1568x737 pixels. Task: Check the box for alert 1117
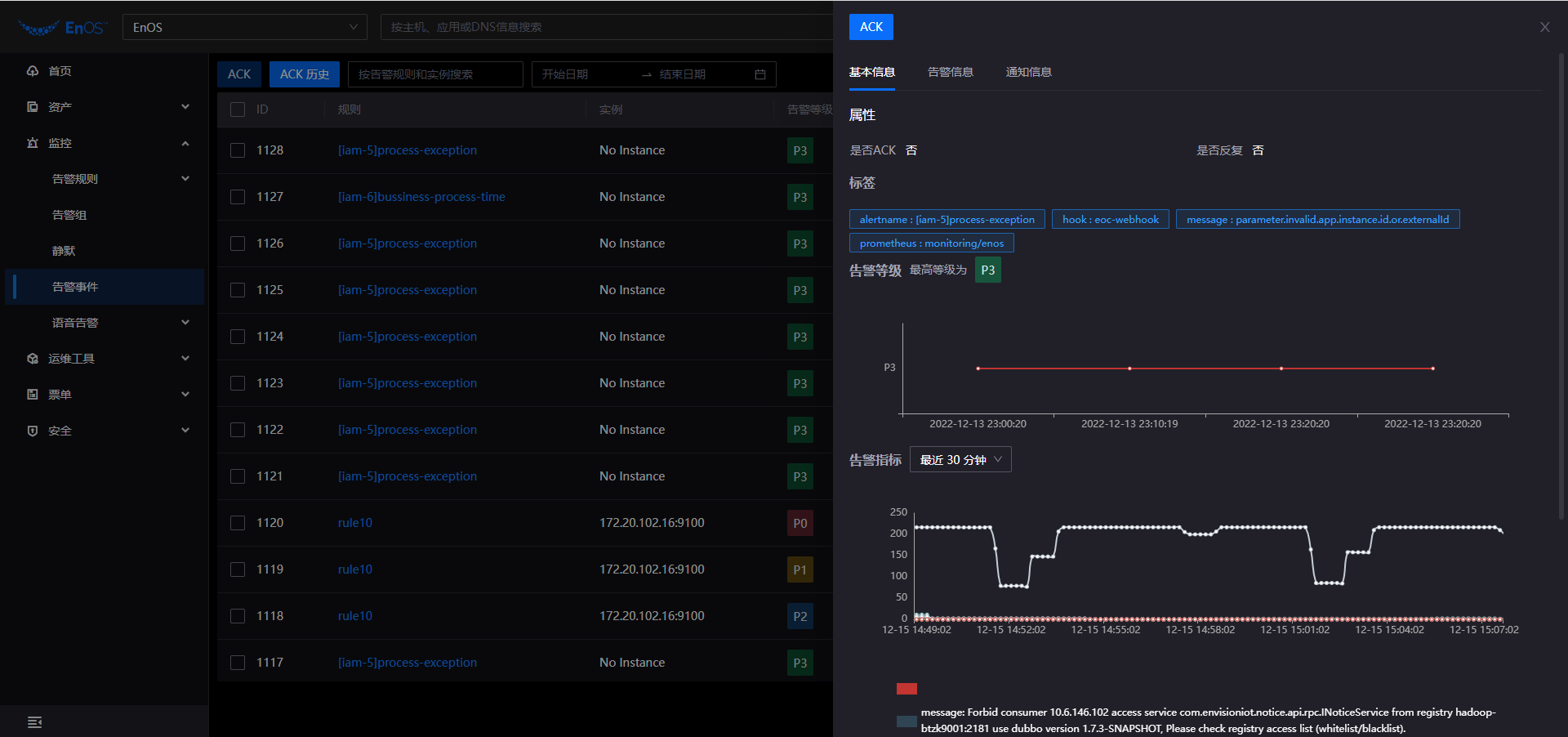pyautogui.click(x=238, y=663)
